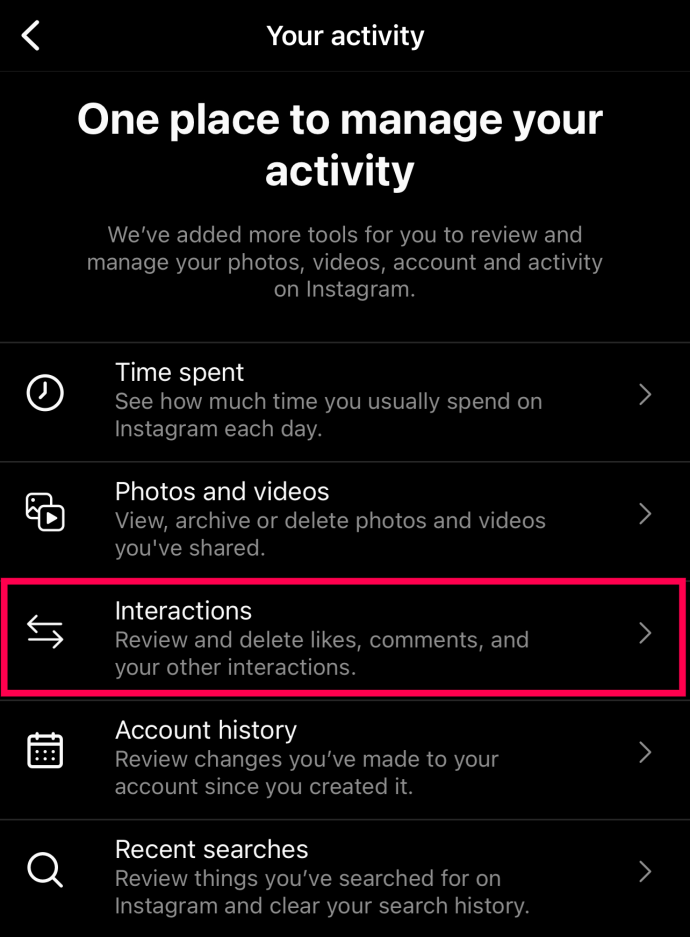Viewport: 690px width, 937px height.
Task: Open Interactions using the right chevron
Action: click(645, 633)
